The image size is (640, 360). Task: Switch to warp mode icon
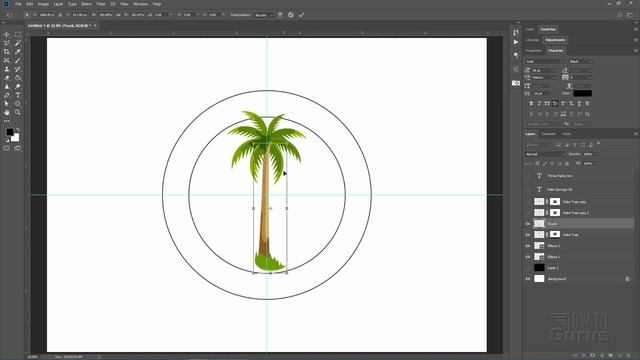pos(280,15)
